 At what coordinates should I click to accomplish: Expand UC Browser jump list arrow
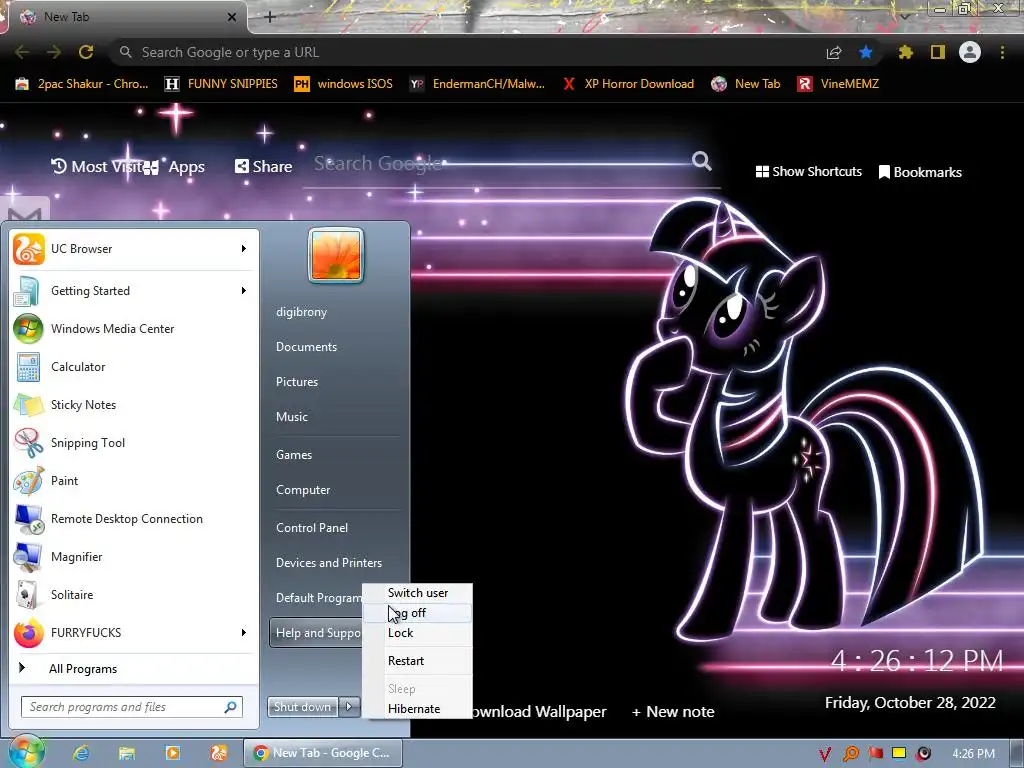(x=244, y=249)
